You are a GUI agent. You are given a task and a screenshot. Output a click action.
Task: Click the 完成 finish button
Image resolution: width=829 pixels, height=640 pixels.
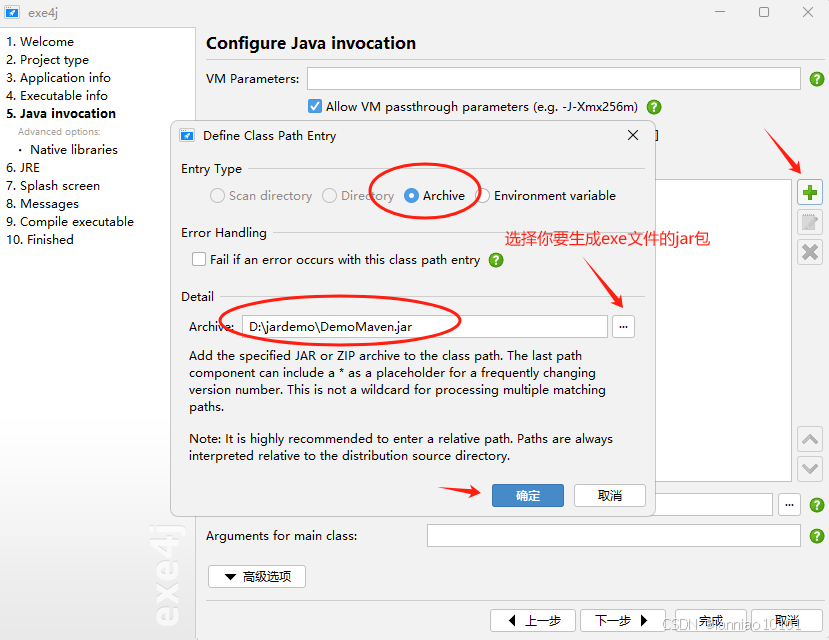click(710, 620)
